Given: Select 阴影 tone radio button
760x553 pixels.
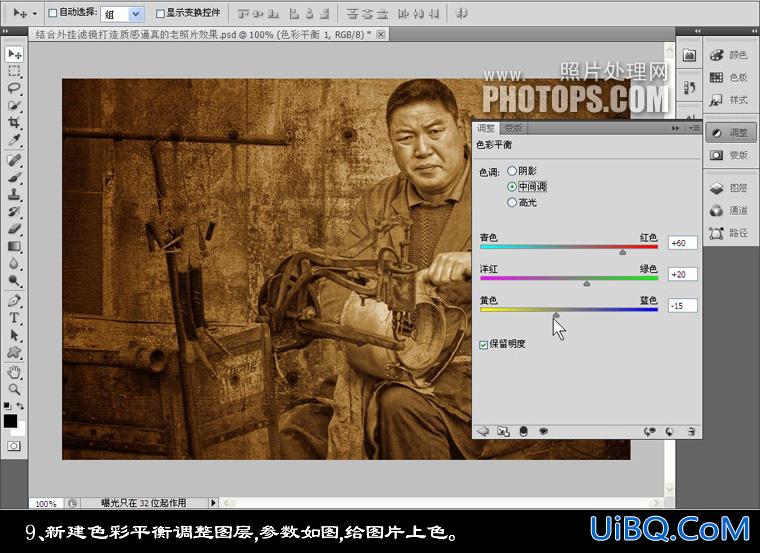Looking at the screenshot, I should point(511,171).
